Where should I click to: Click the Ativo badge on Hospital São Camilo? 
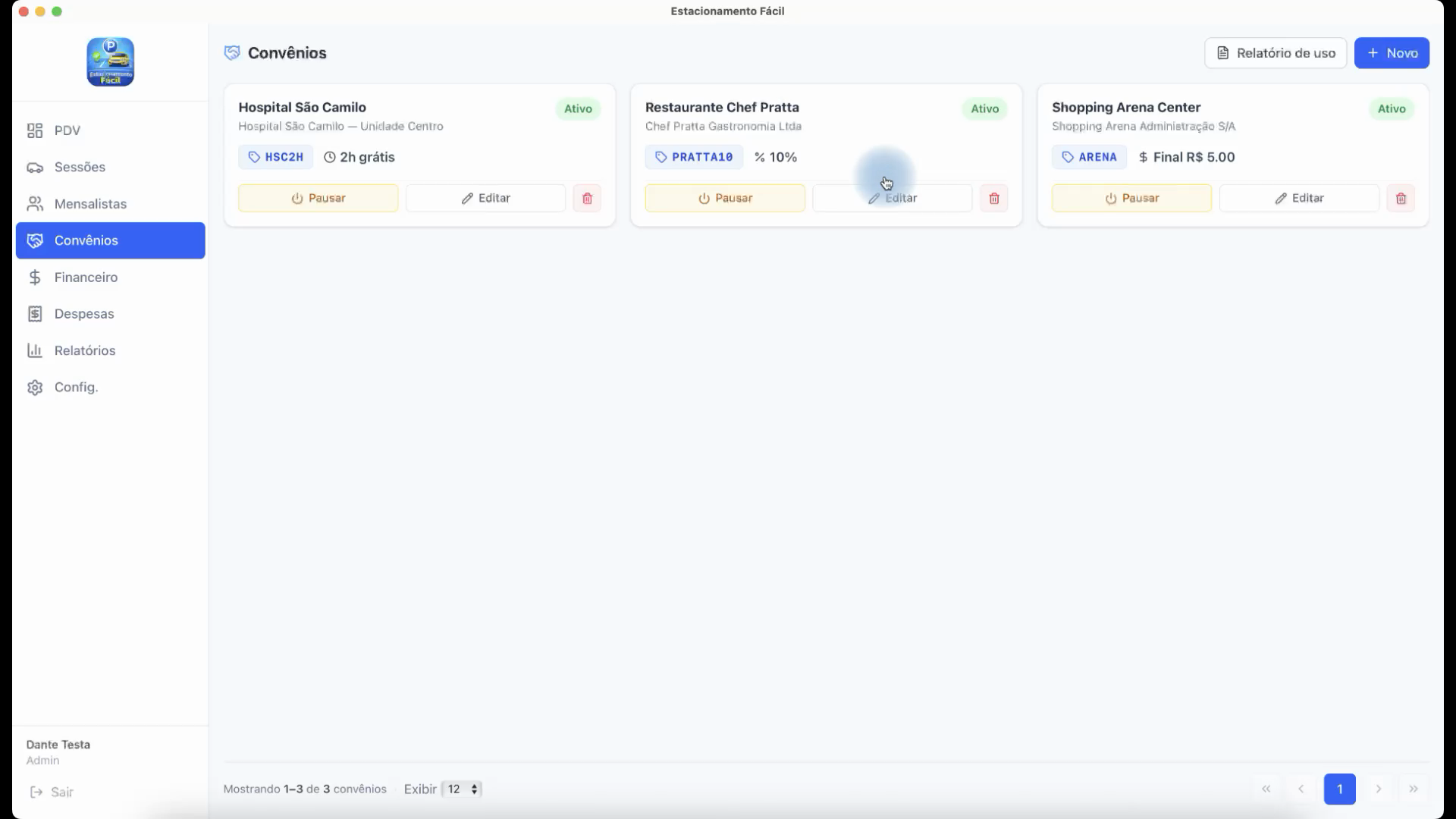click(578, 108)
